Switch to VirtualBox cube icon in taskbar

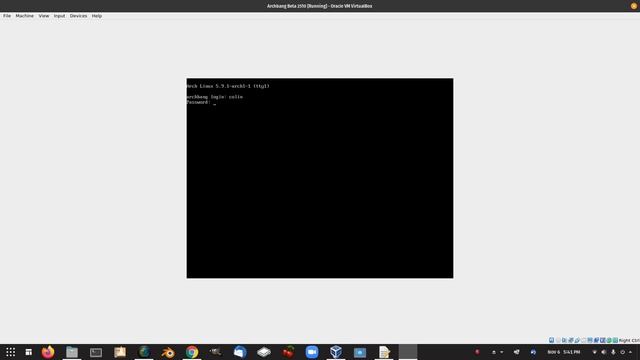click(x=336, y=352)
